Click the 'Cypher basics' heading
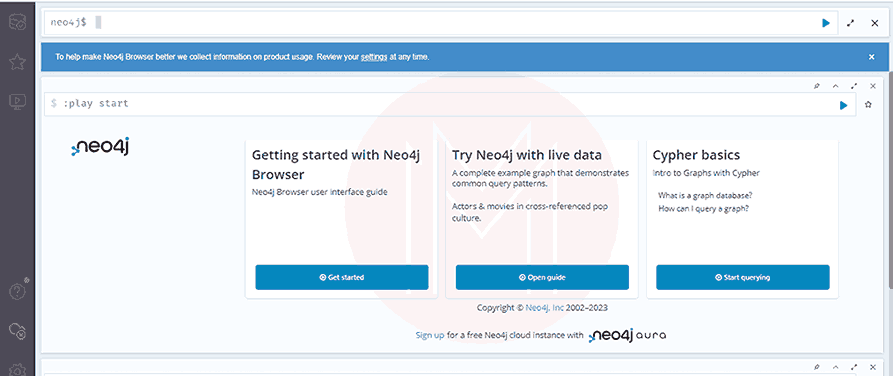 (696, 155)
